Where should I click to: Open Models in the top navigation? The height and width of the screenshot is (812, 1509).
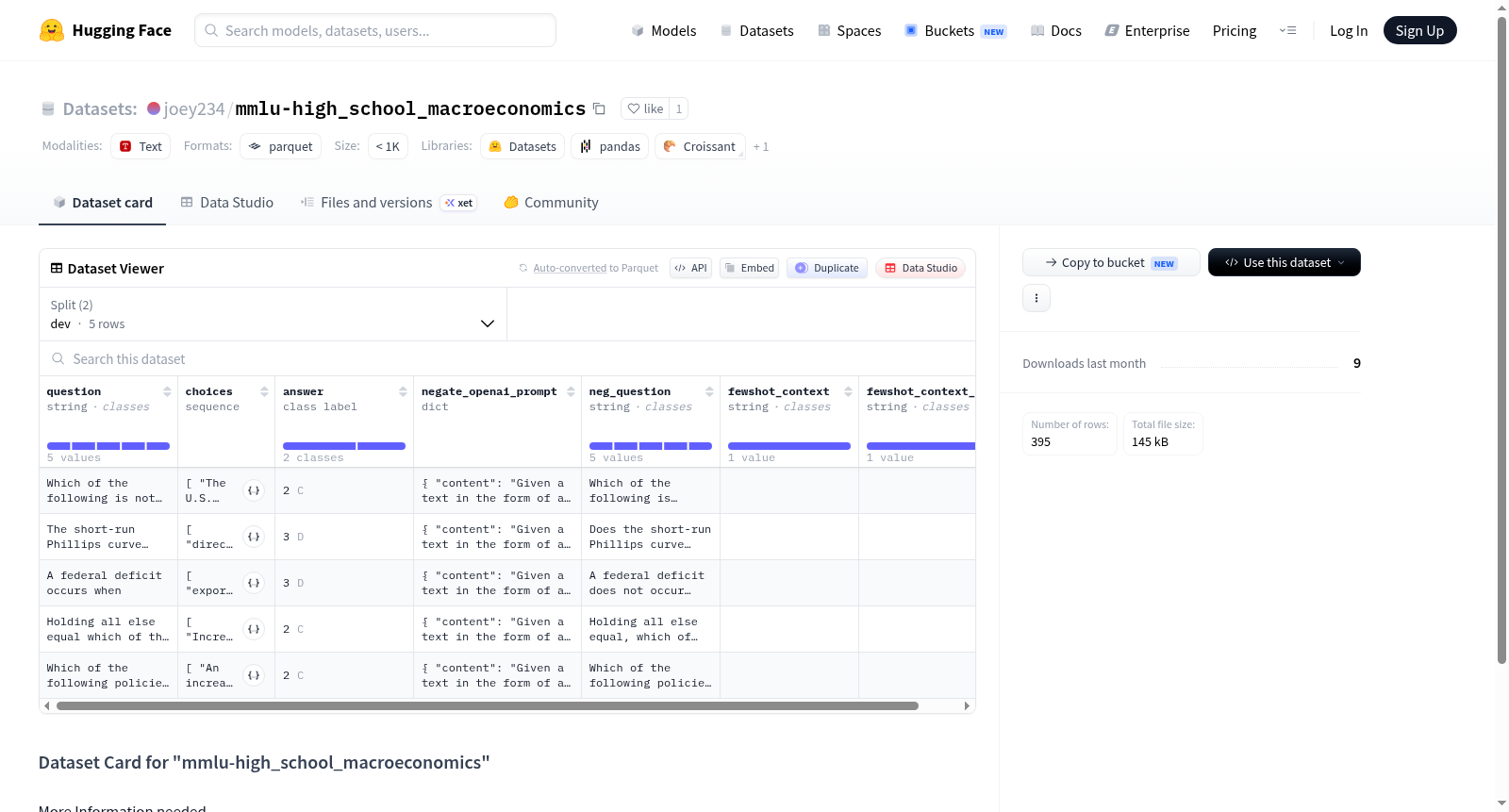pos(664,30)
